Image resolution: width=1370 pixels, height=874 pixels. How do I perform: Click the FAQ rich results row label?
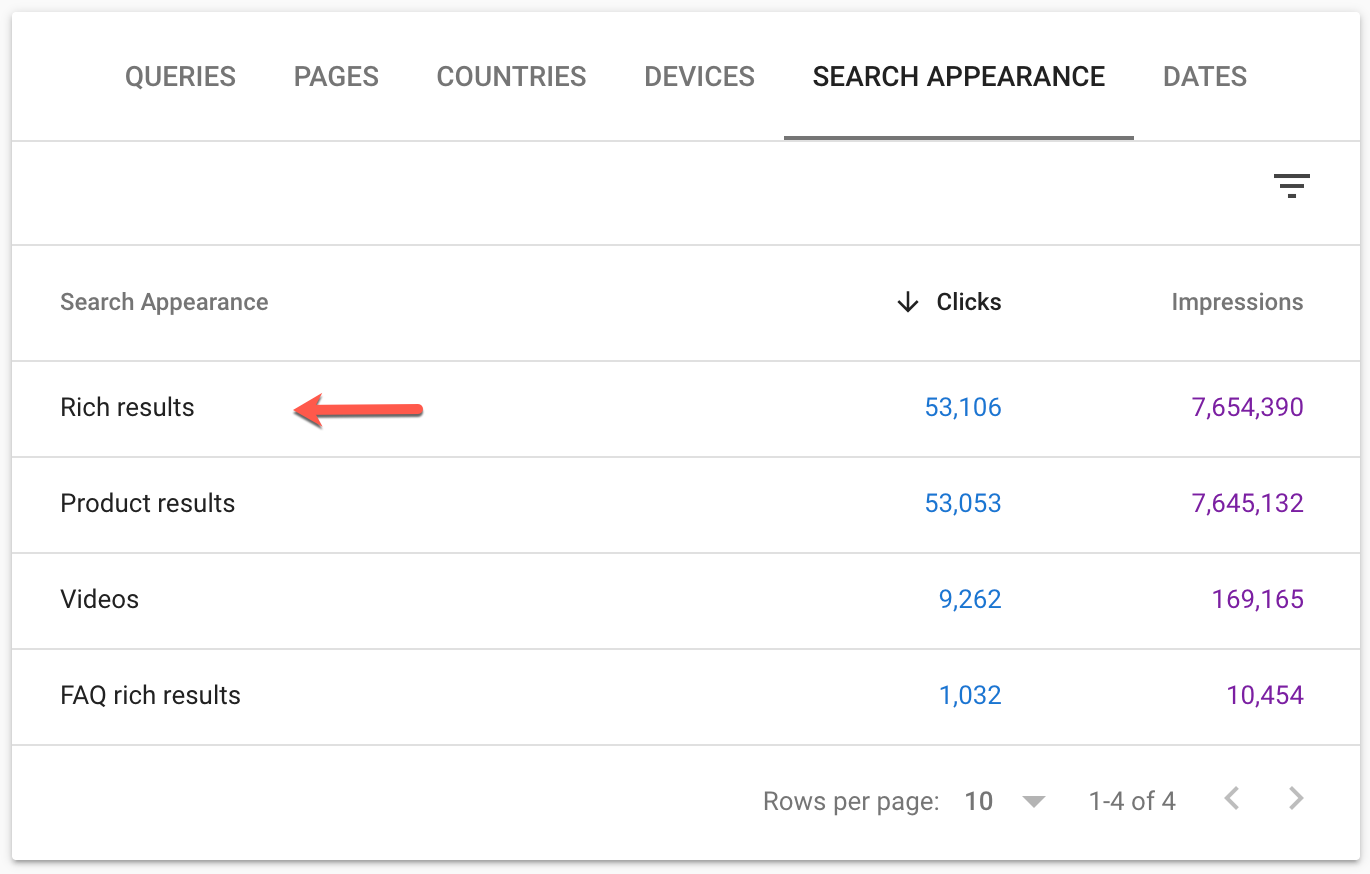click(150, 695)
